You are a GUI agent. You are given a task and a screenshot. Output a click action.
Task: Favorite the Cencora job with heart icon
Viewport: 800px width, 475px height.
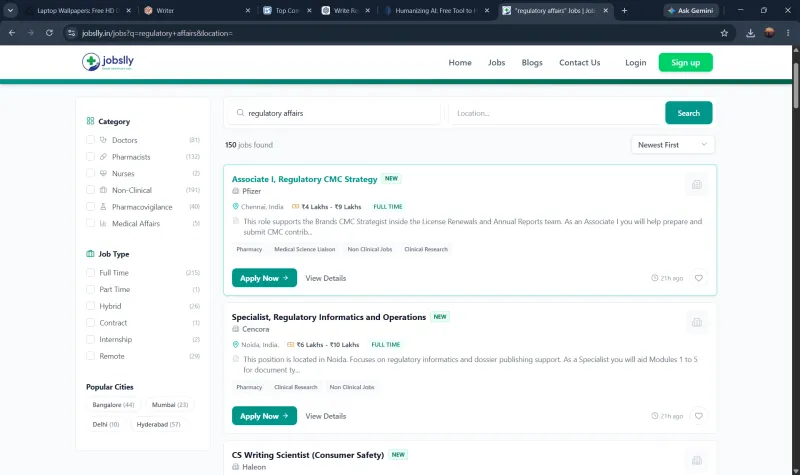(698, 416)
